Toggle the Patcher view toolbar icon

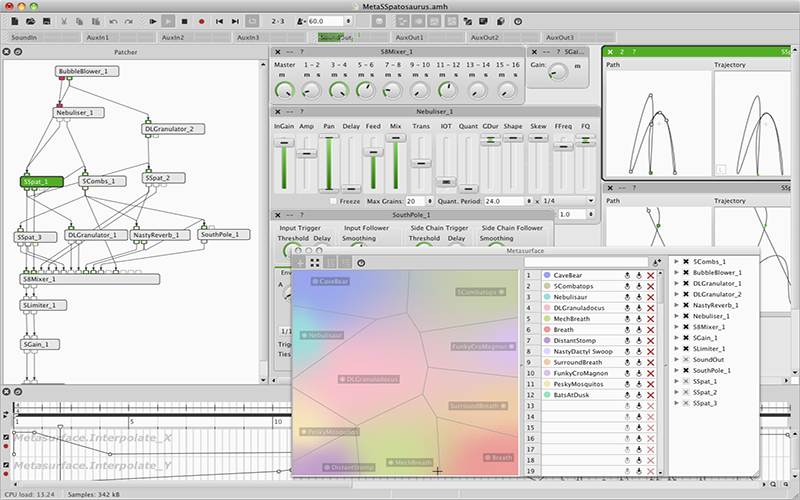pos(402,21)
